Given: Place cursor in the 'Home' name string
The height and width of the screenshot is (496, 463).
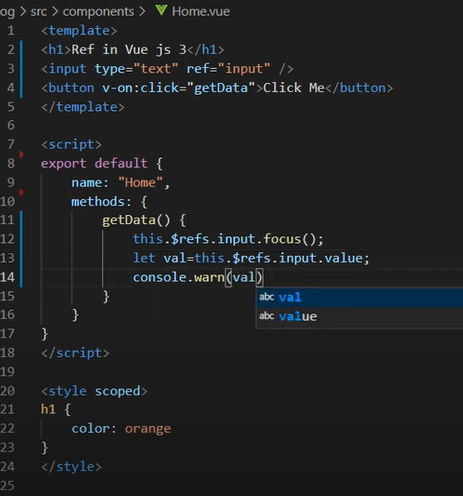Looking at the screenshot, I should [x=140, y=183].
